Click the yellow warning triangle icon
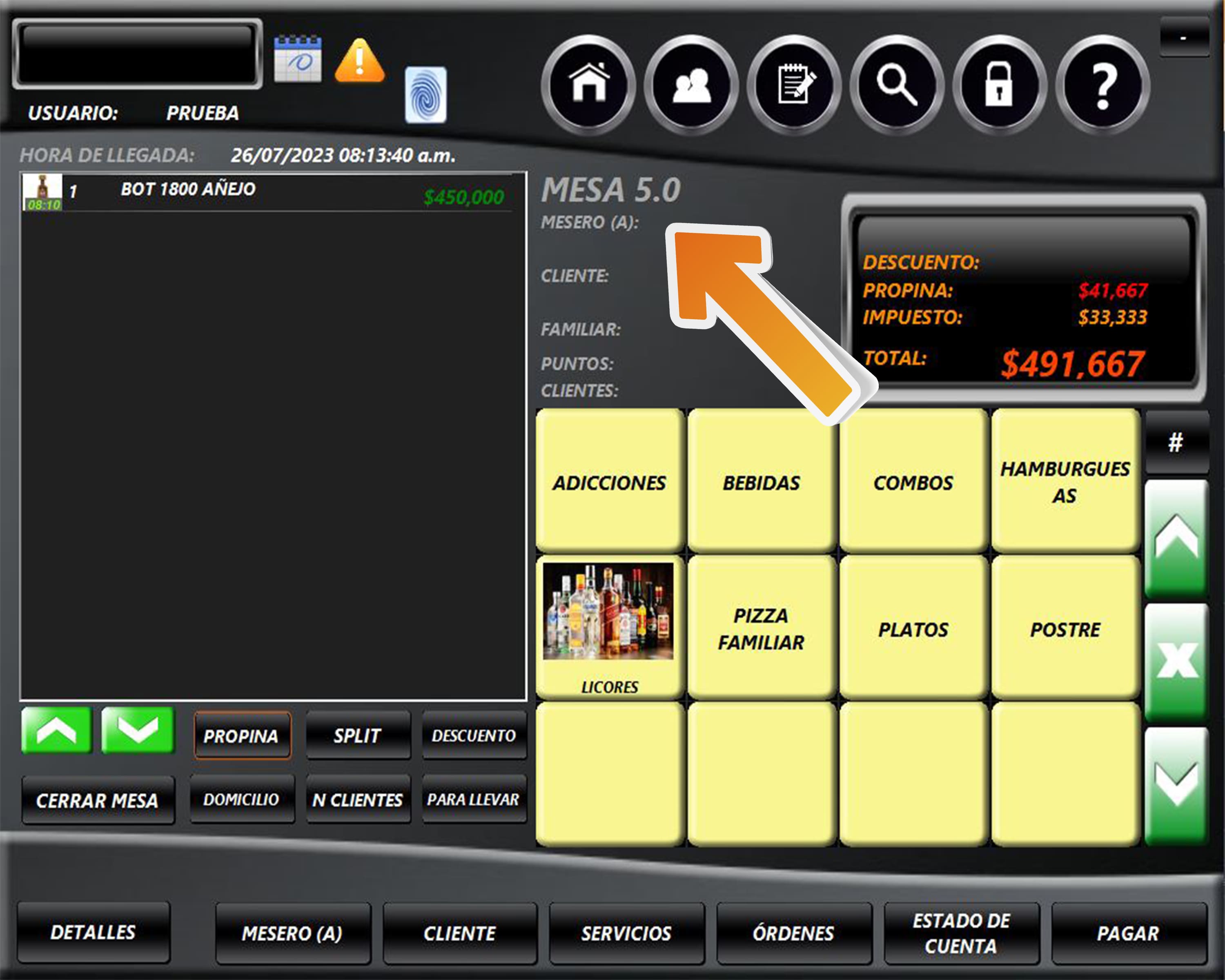 (360, 61)
